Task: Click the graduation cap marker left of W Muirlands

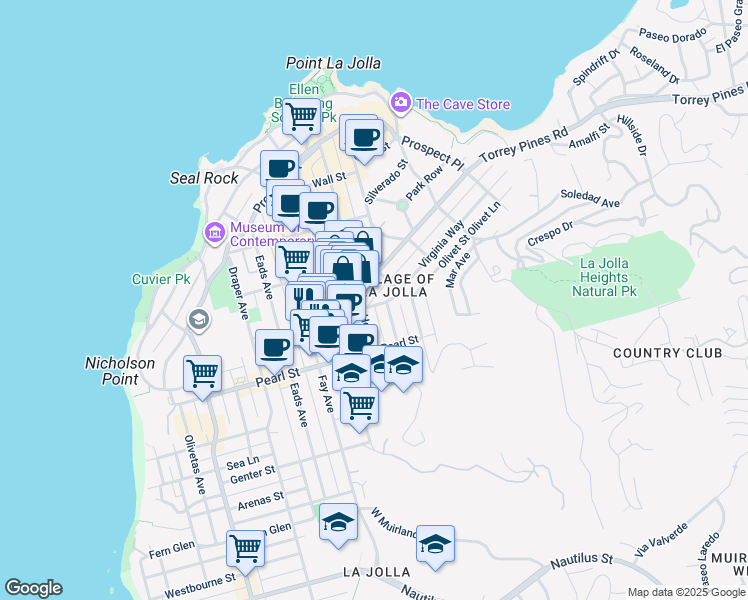Action: [x=338, y=522]
